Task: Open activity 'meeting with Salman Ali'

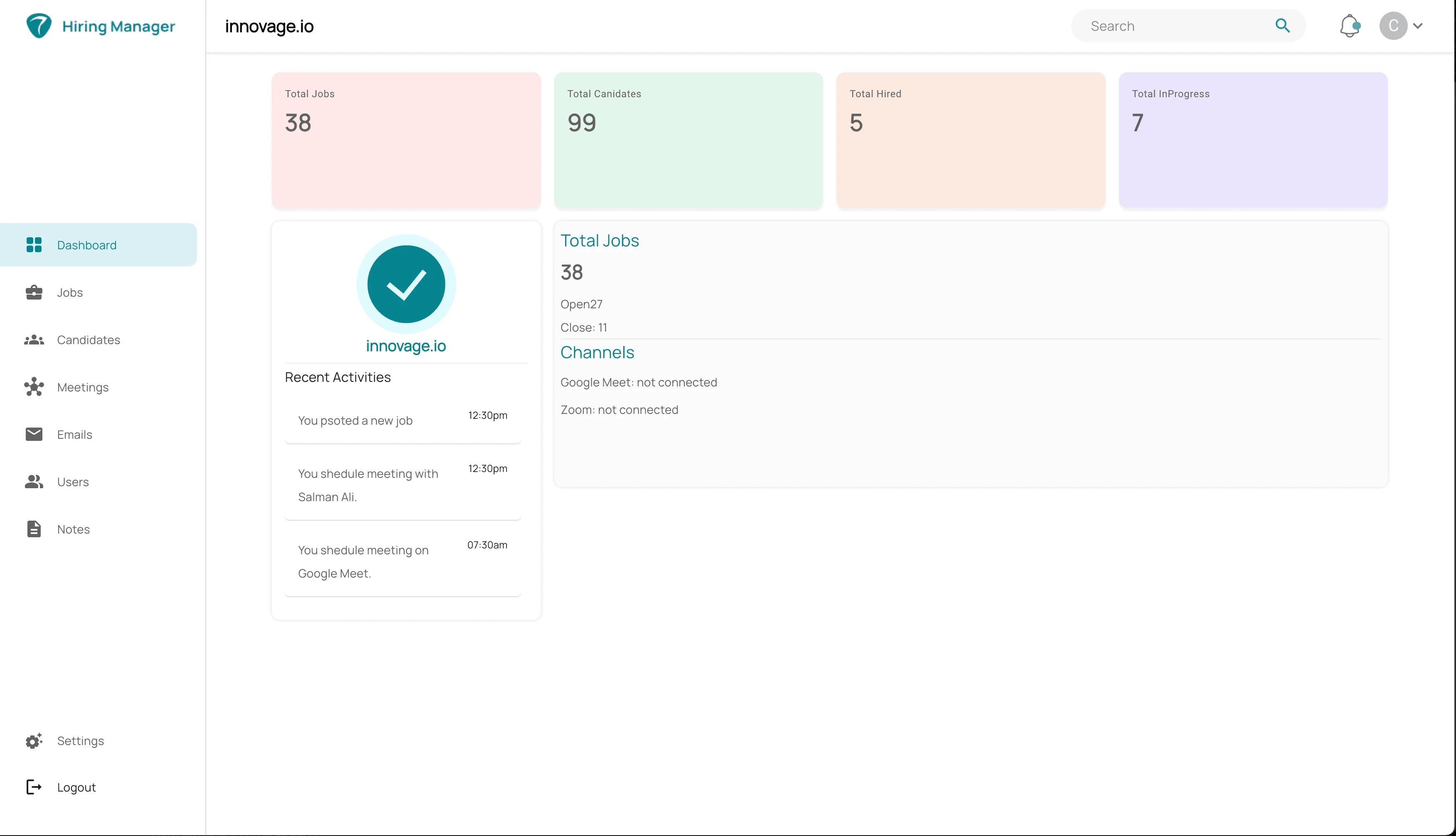Action: tap(403, 486)
